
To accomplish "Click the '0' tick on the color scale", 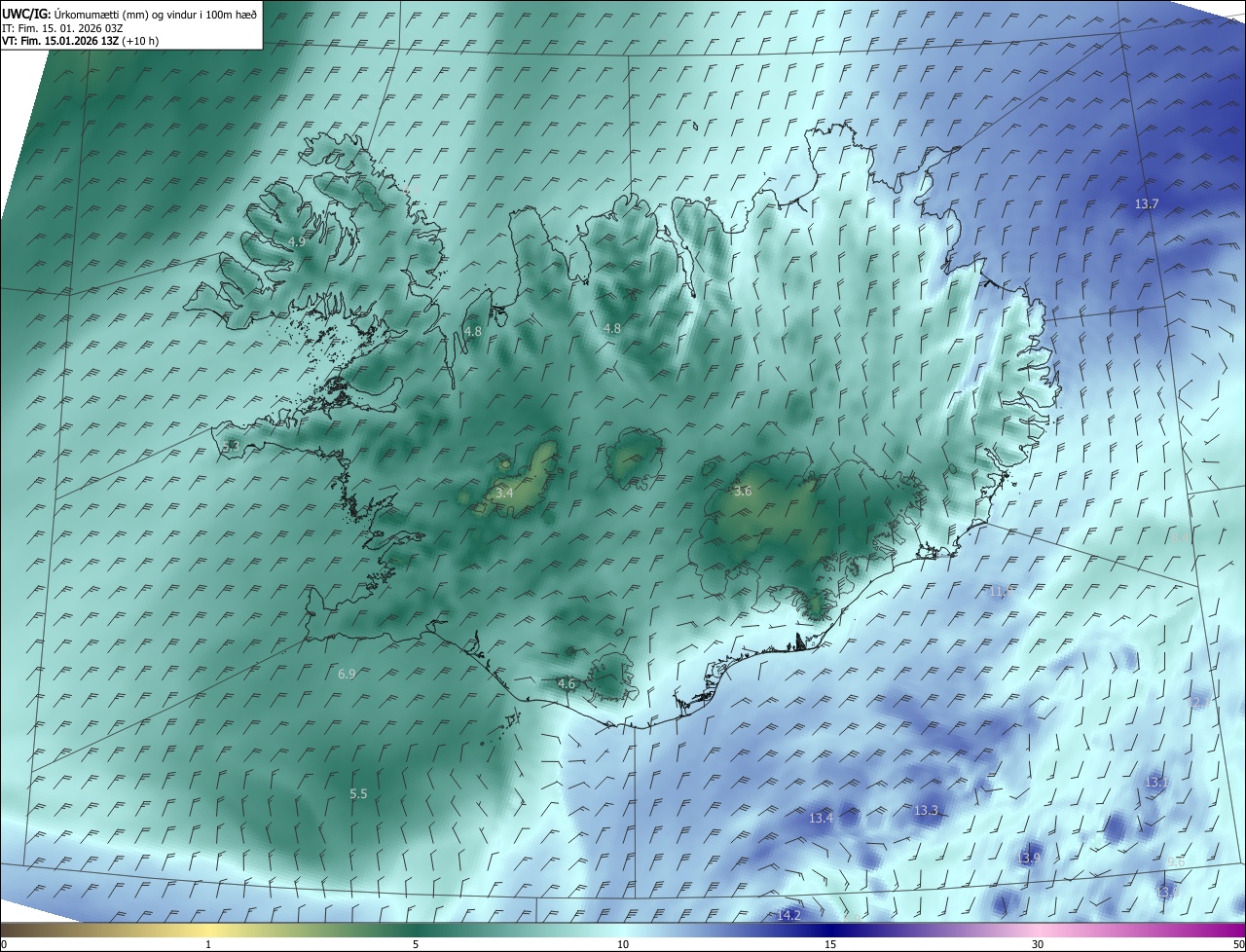I will 4,944.
